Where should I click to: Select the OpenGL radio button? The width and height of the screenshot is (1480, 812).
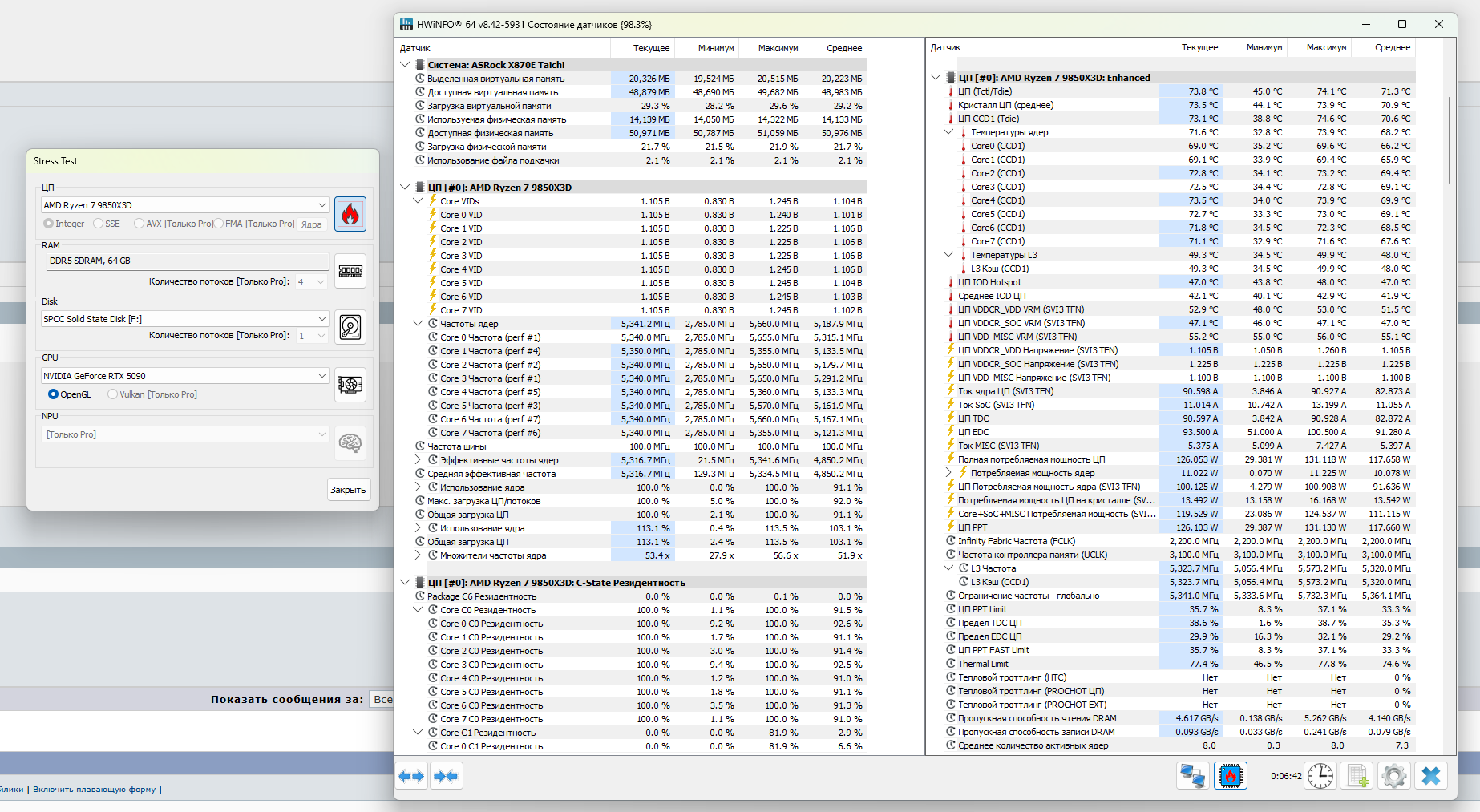(x=53, y=394)
